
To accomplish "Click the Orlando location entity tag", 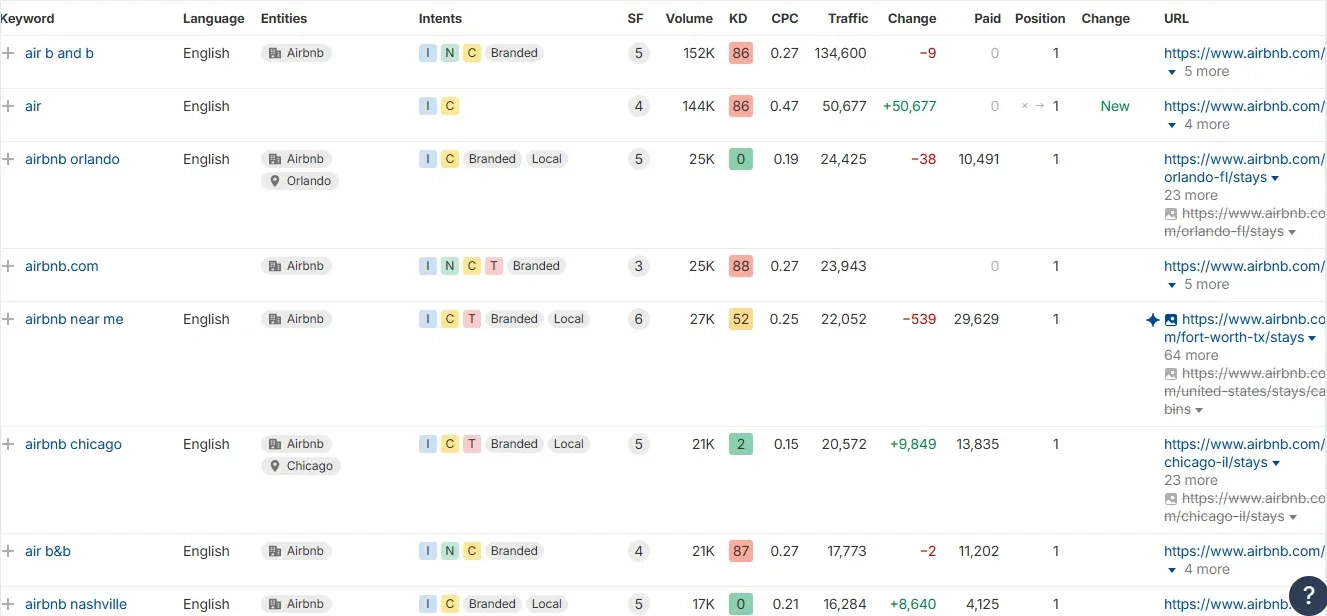I will [x=300, y=181].
